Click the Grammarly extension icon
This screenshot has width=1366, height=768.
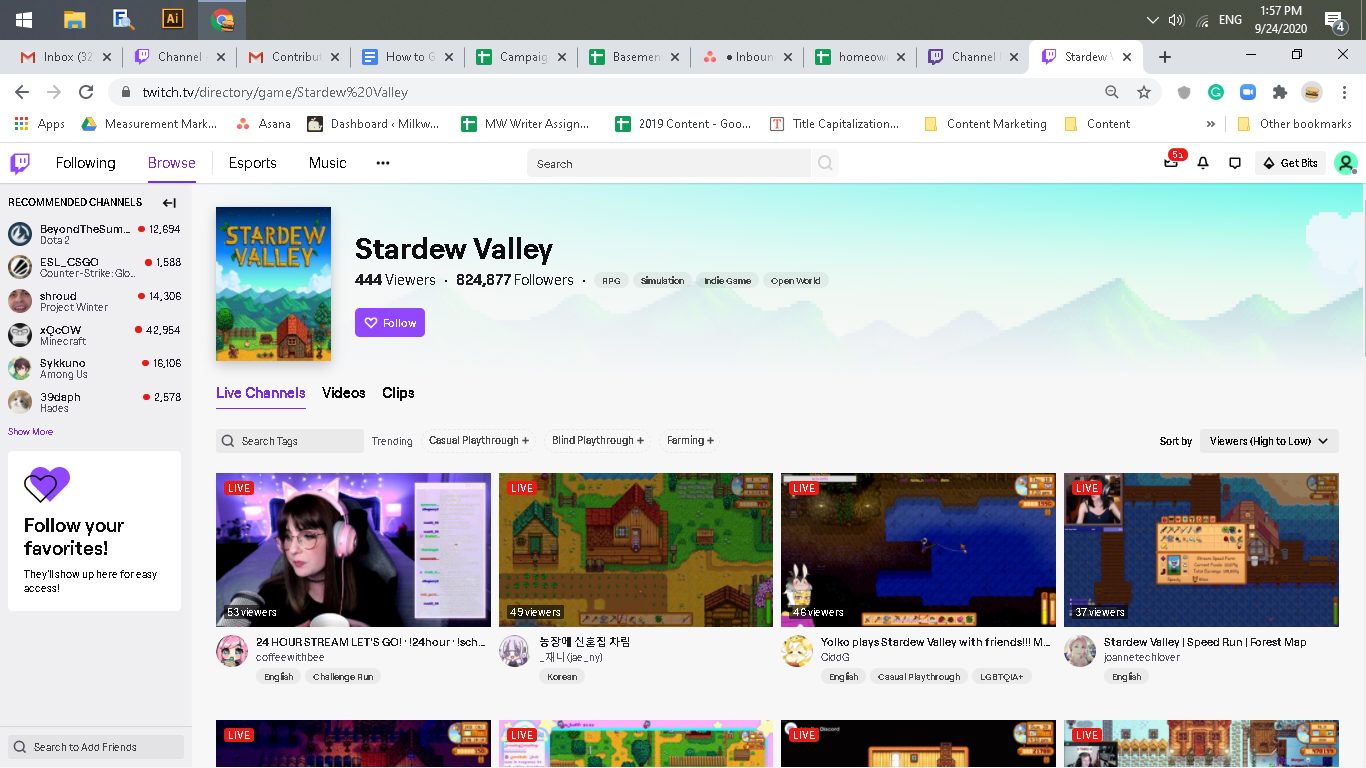tap(1216, 92)
